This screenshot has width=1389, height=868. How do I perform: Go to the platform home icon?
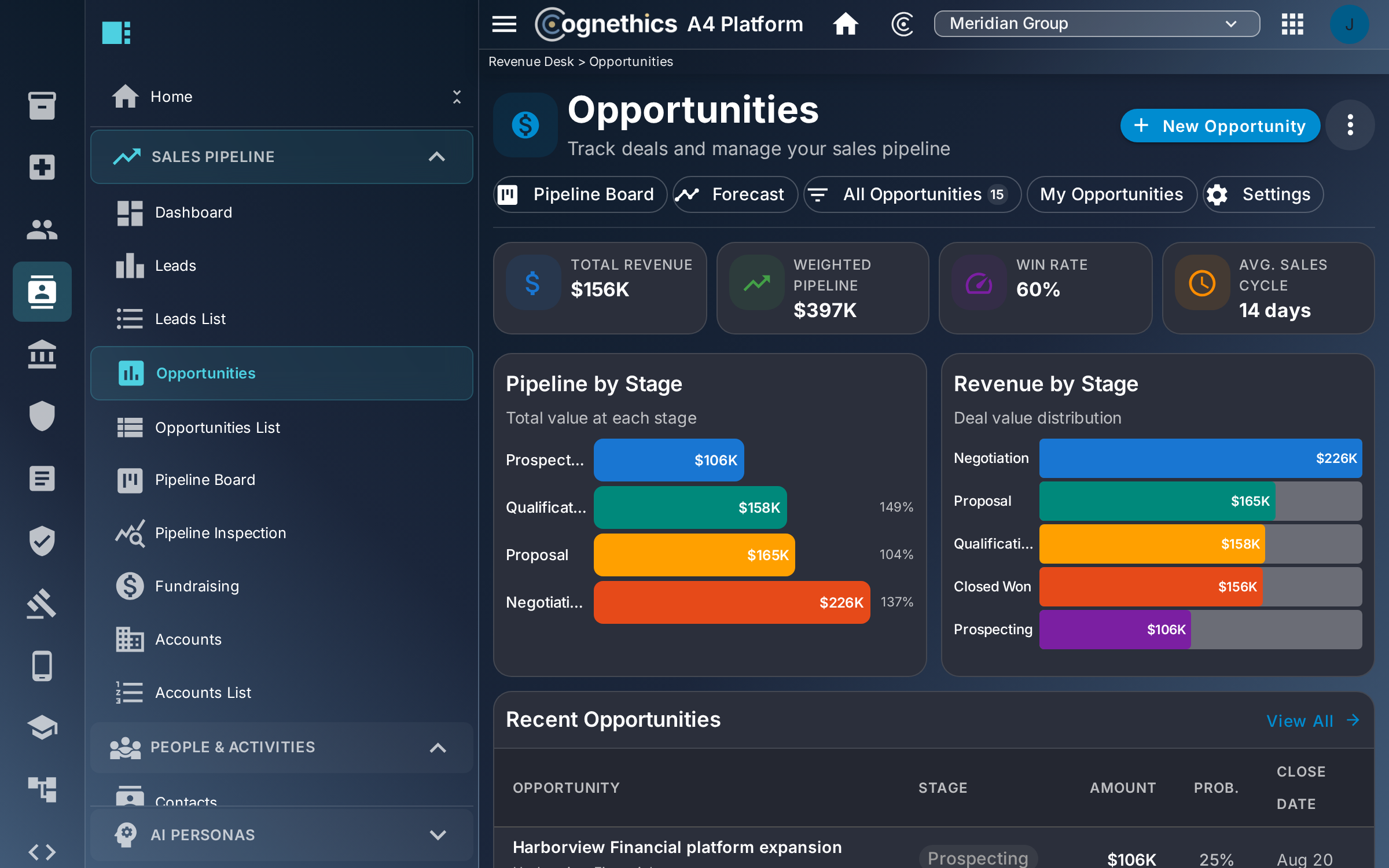[846, 24]
